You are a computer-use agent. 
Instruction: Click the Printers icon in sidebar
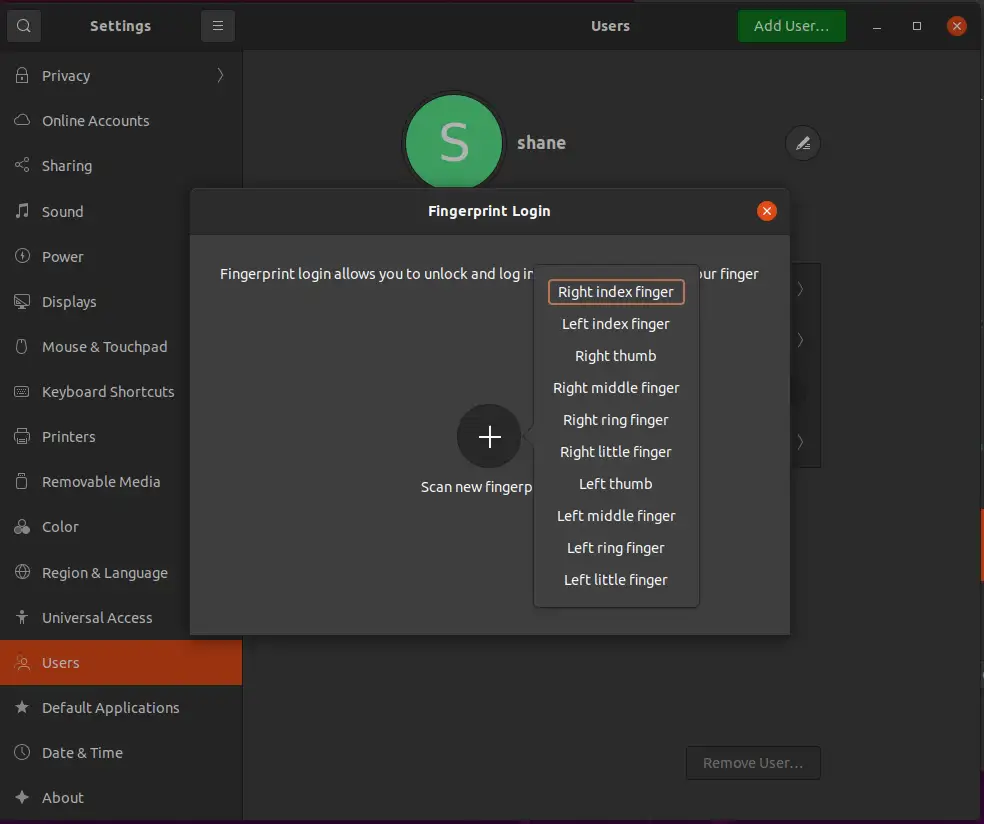tap(22, 436)
